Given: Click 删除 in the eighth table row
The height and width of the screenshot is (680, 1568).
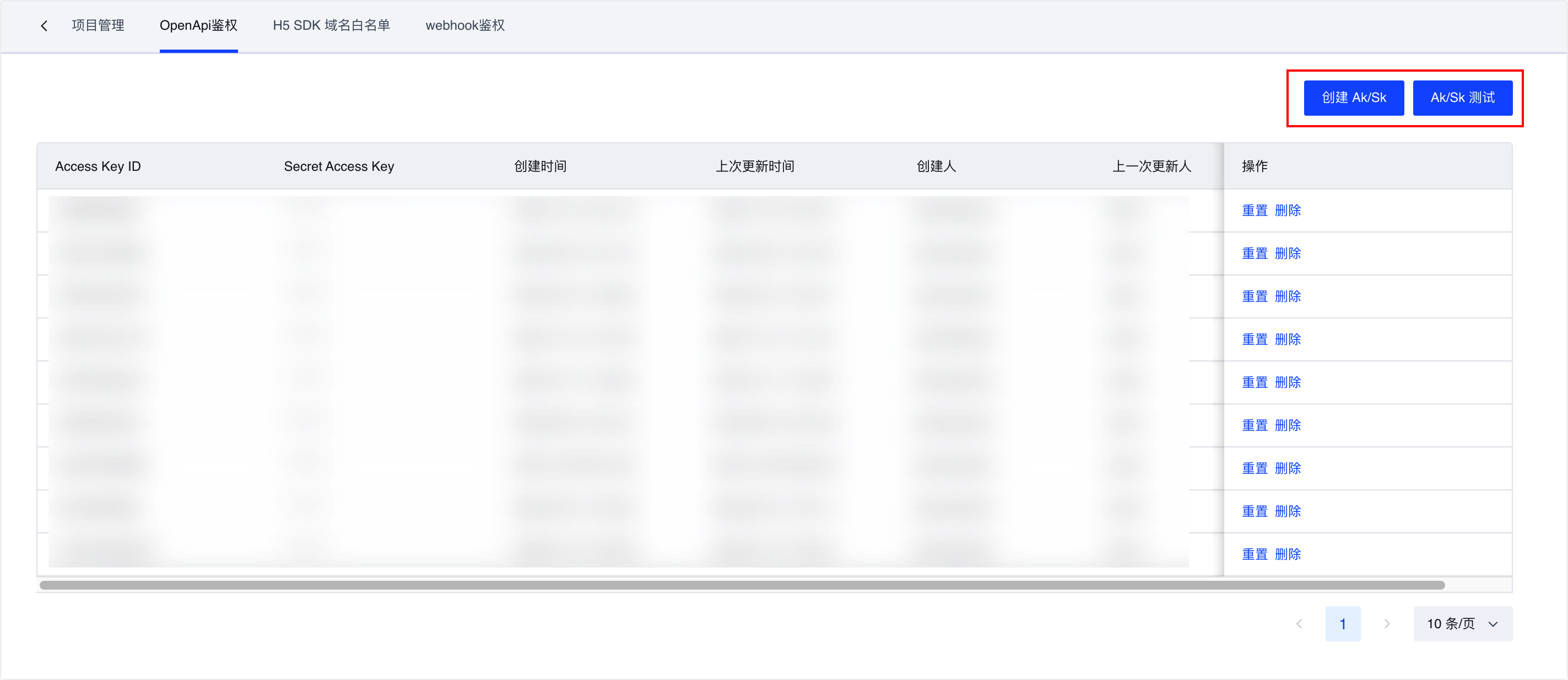Looking at the screenshot, I should (x=1288, y=511).
